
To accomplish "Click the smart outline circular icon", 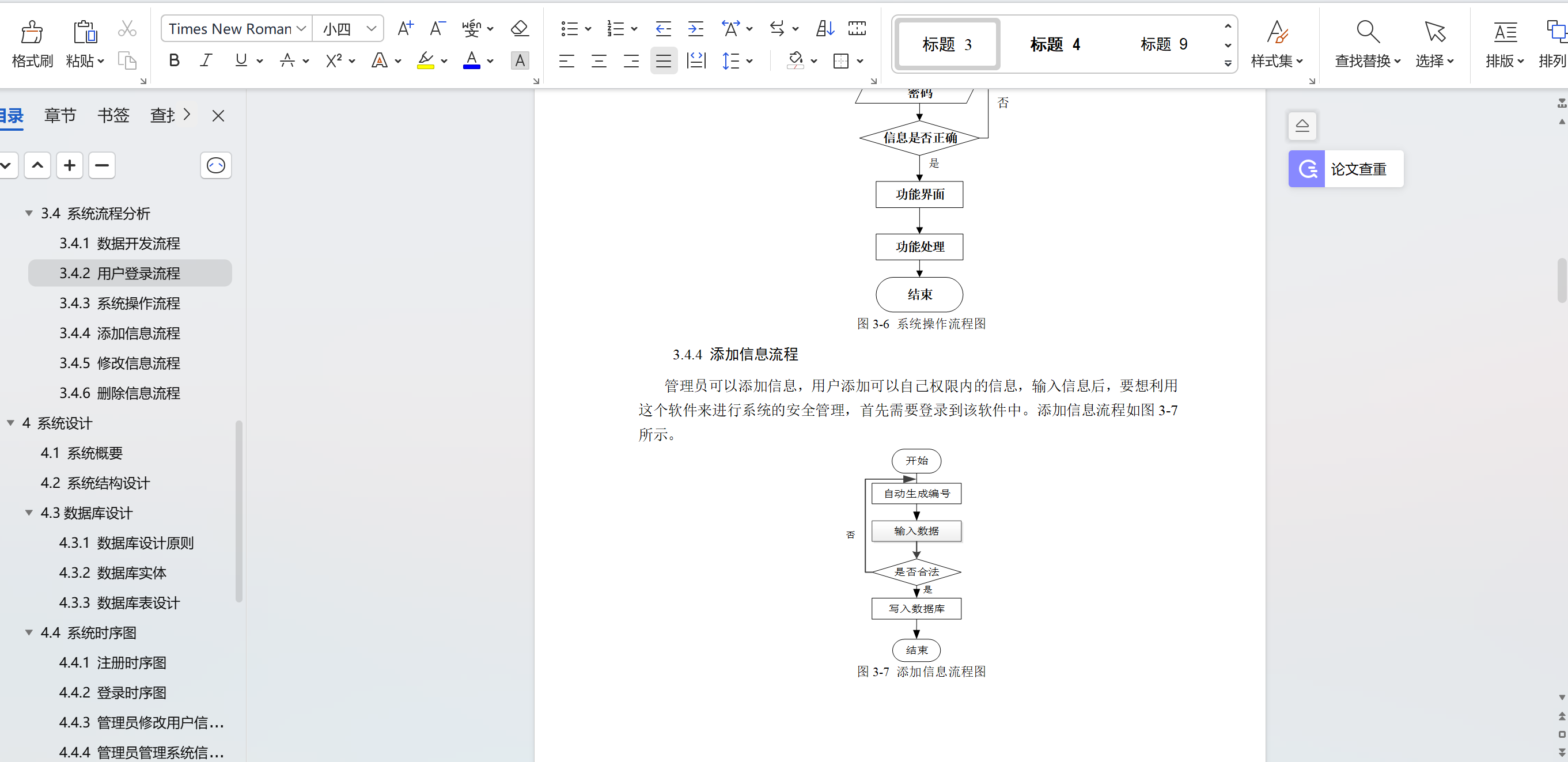I will [215, 165].
